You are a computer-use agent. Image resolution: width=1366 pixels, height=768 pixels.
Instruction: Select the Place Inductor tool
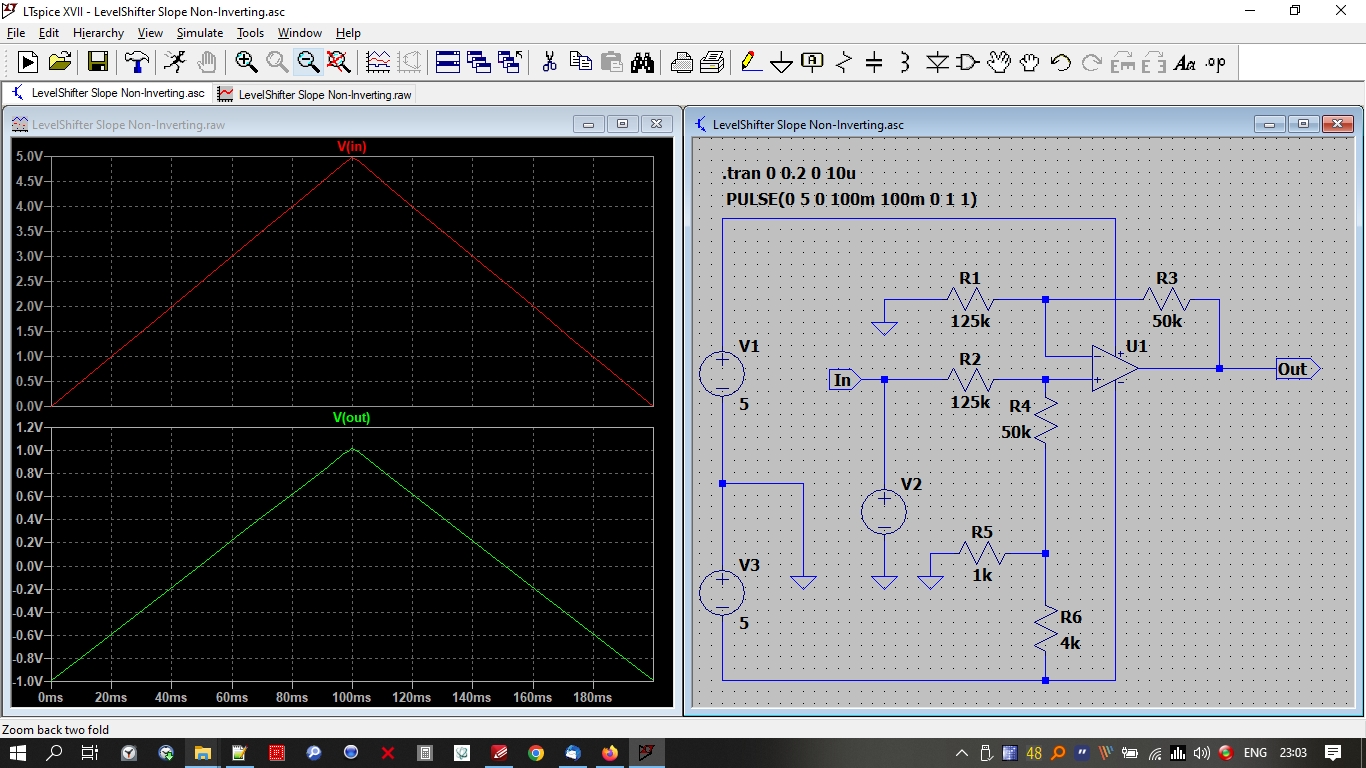[x=905, y=62]
